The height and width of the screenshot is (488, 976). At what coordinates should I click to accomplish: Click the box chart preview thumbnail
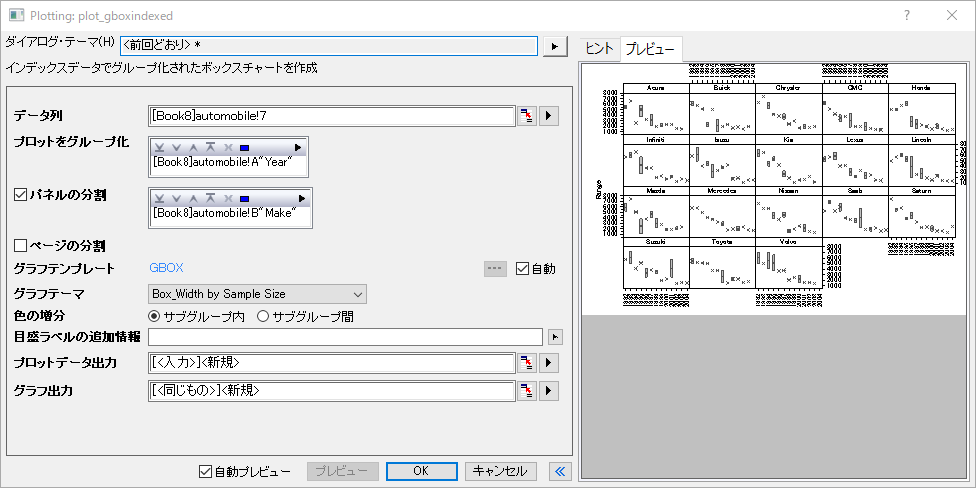click(774, 188)
